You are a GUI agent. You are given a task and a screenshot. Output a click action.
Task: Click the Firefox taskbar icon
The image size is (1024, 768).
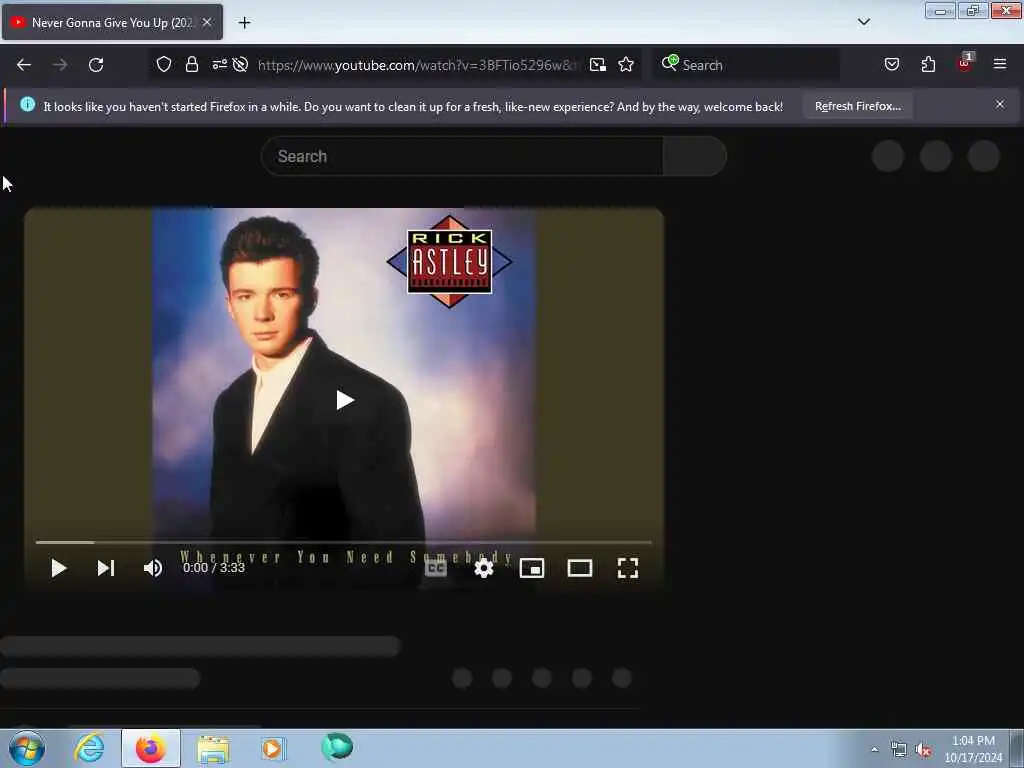pos(151,748)
